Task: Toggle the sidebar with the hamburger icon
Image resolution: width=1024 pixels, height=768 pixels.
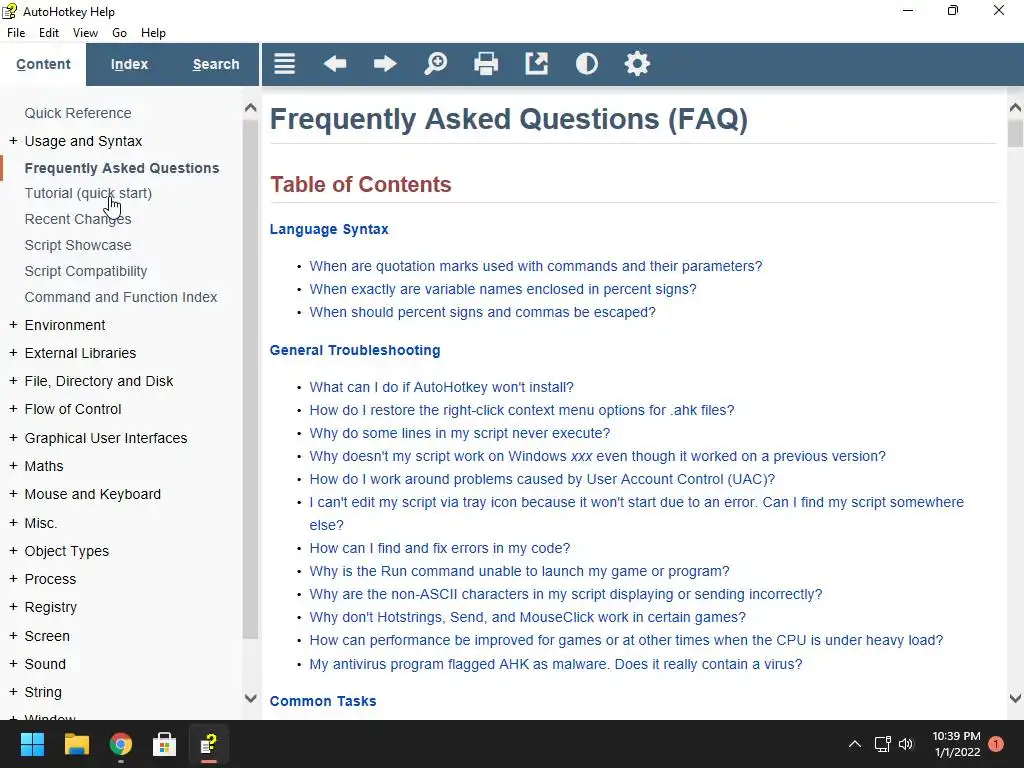Action: tap(284, 64)
